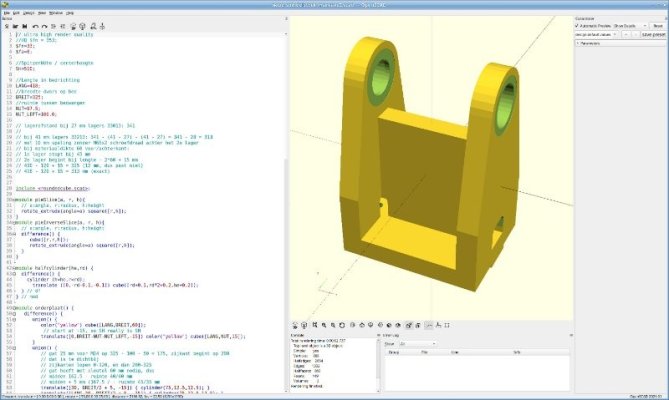Viewport: 669px width, 400px height.
Task: Switch to the Front view
Action: pos(389,325)
